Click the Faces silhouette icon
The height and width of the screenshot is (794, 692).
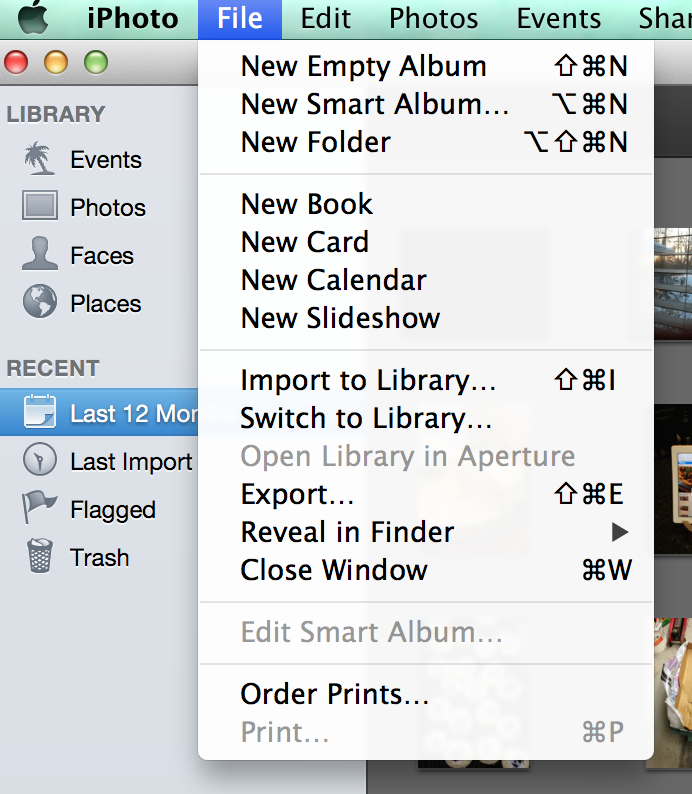39,253
